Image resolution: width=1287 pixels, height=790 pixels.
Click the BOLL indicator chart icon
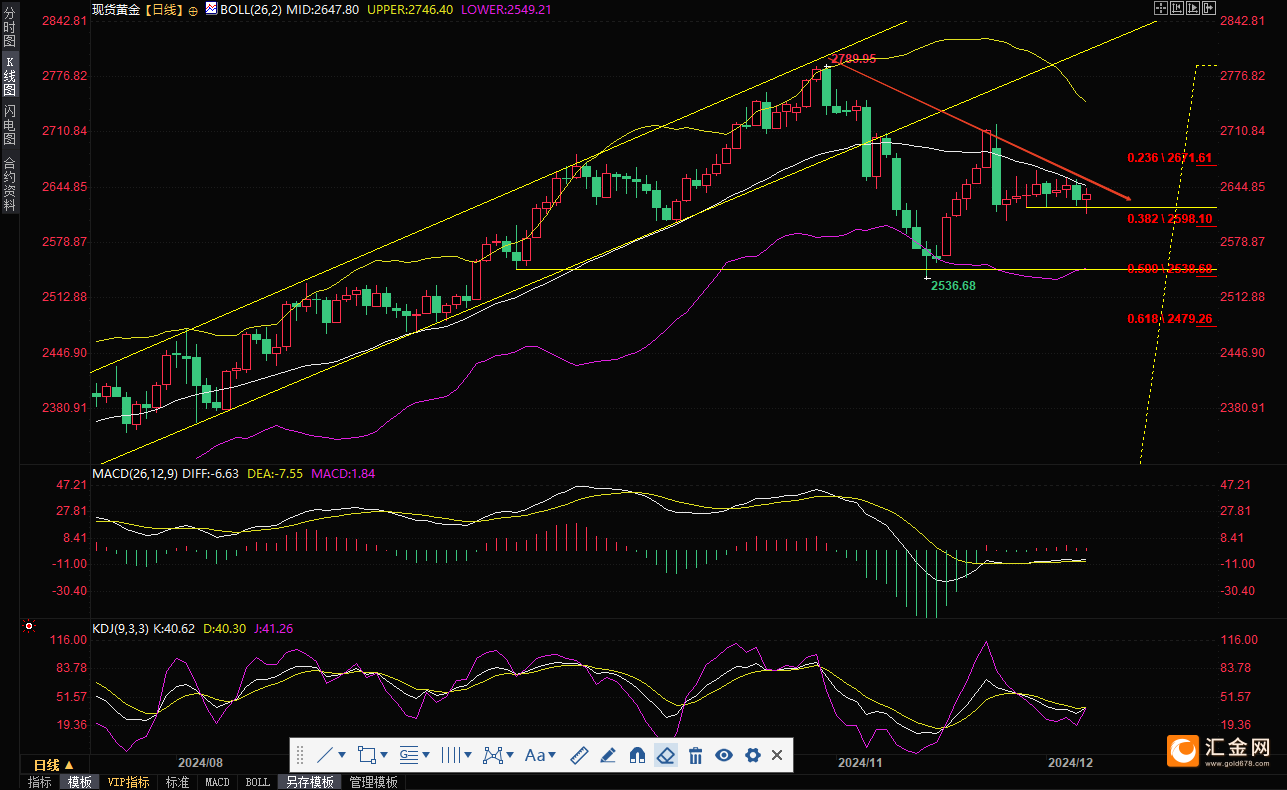210,9
